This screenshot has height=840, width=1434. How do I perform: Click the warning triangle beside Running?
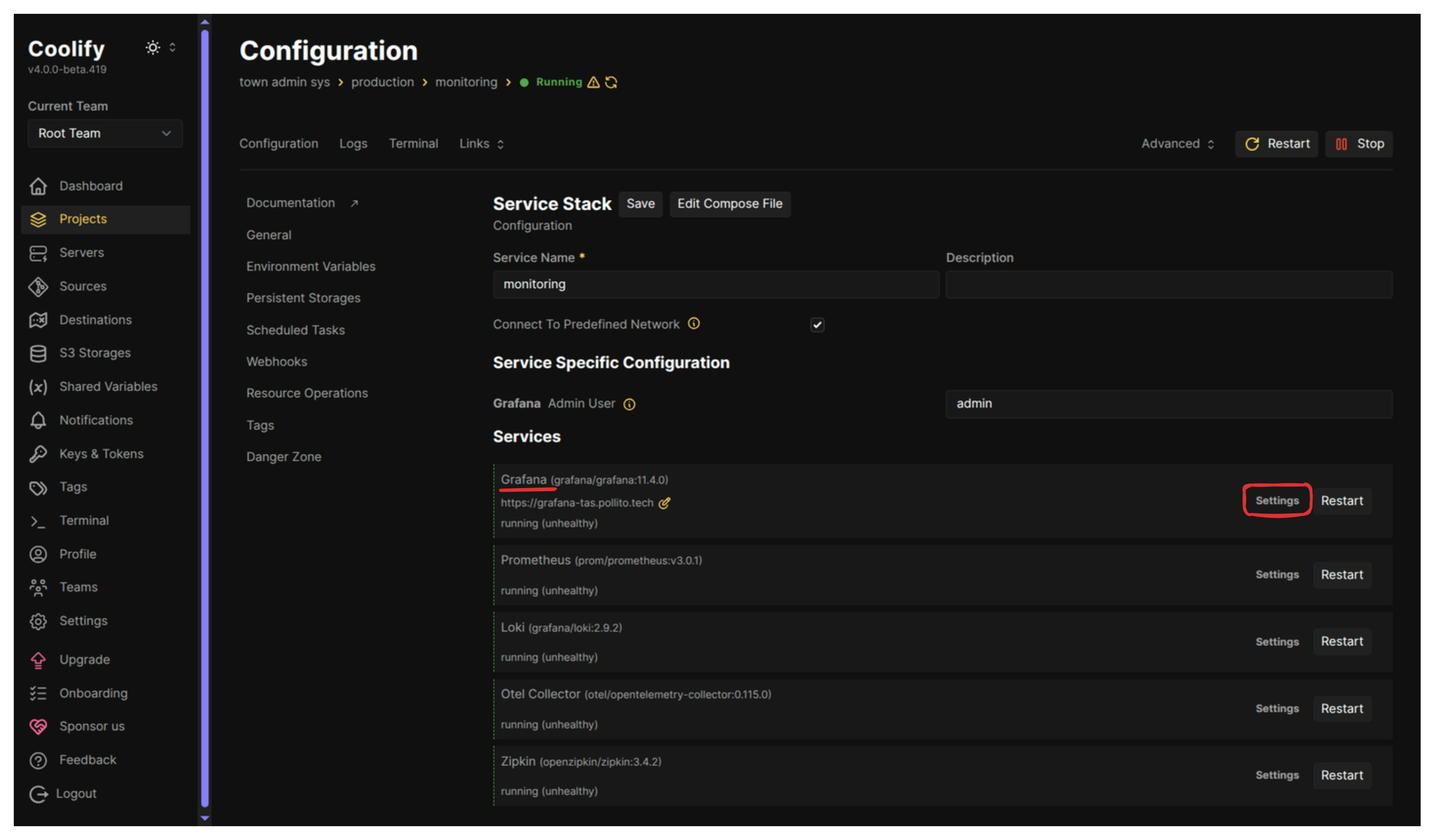click(x=594, y=82)
